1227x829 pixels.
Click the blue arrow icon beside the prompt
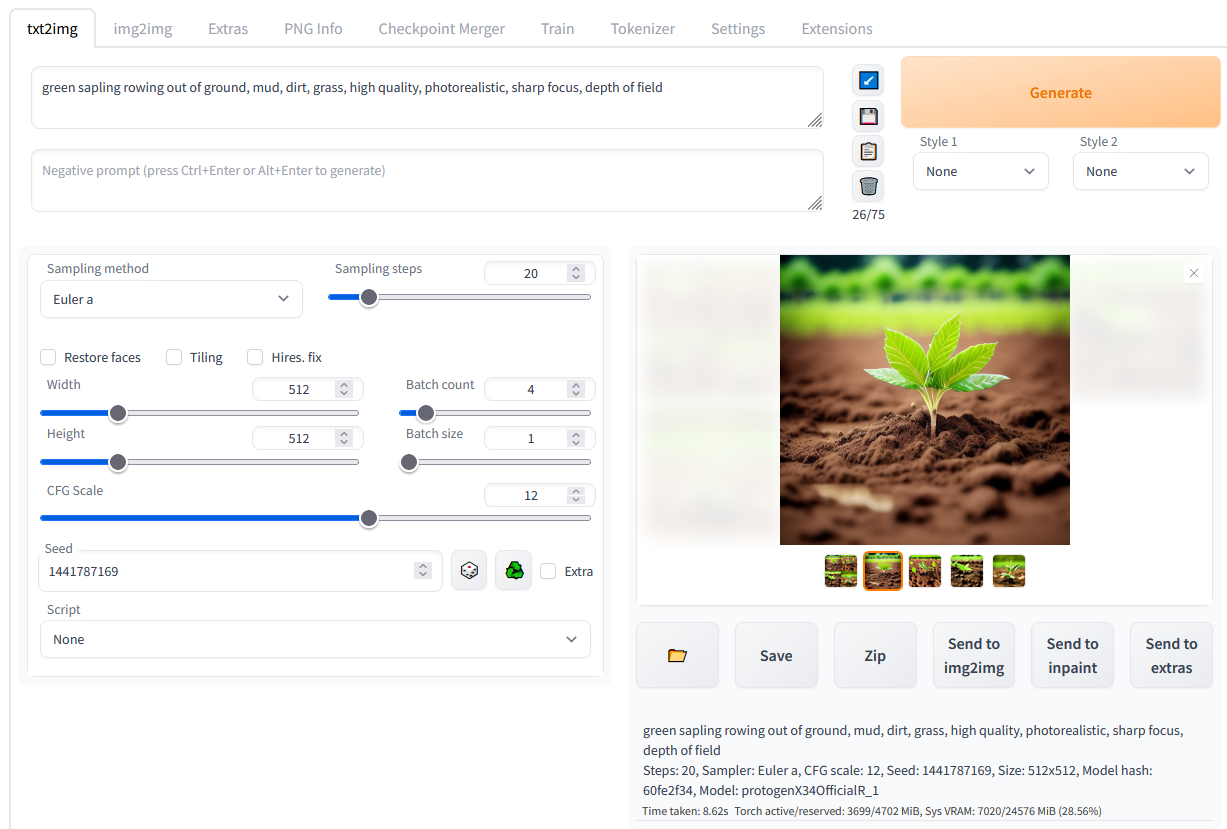[x=868, y=81]
